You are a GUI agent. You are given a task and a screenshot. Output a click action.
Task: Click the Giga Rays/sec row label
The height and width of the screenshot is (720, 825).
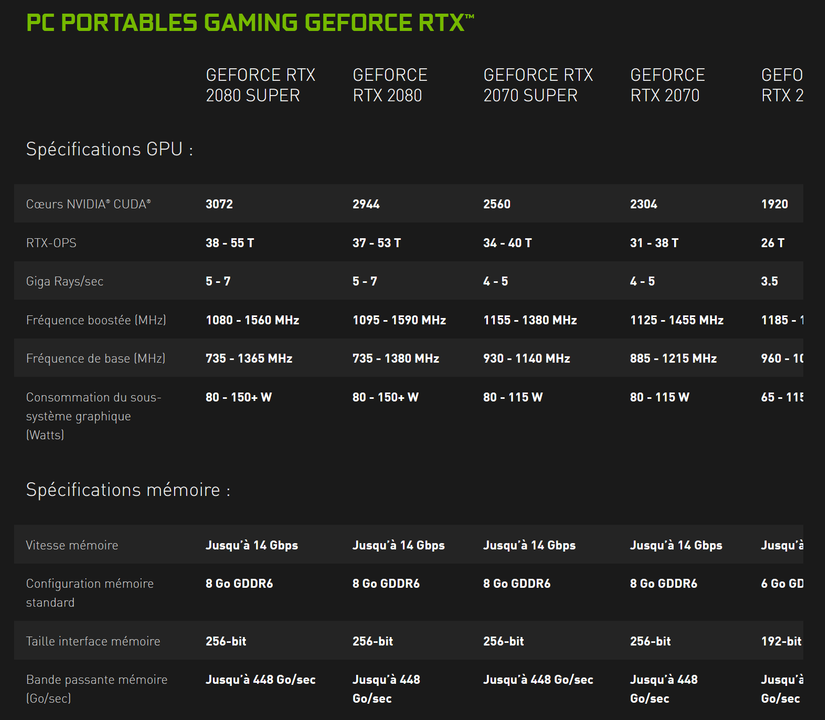[x=65, y=282]
